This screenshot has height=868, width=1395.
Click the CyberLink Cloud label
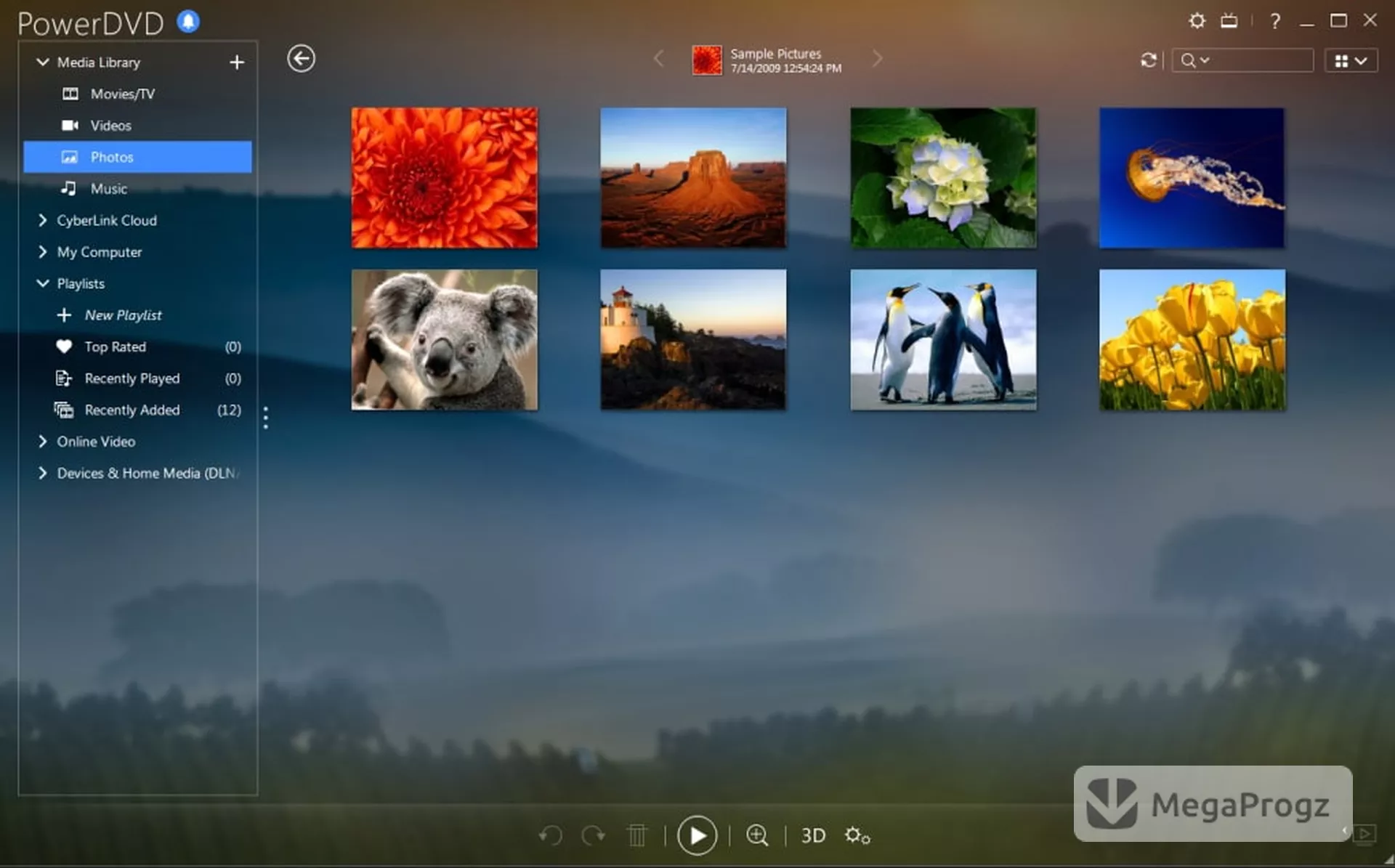107,220
